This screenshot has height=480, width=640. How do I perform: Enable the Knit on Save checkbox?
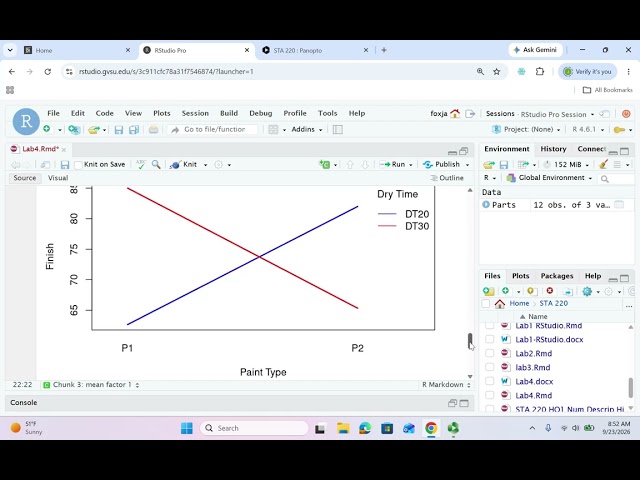(x=78, y=165)
